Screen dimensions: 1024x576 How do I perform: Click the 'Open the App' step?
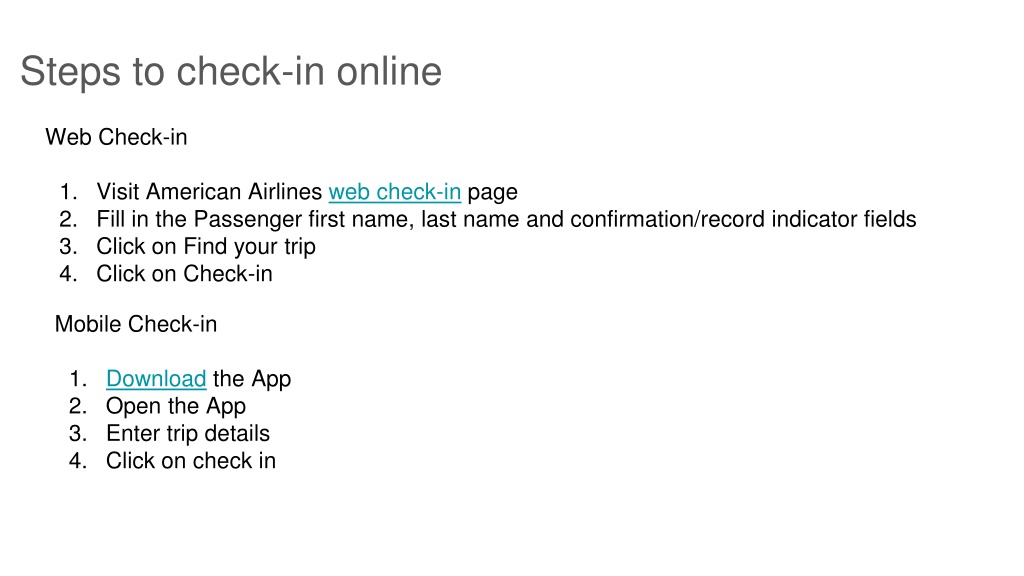[x=176, y=406]
